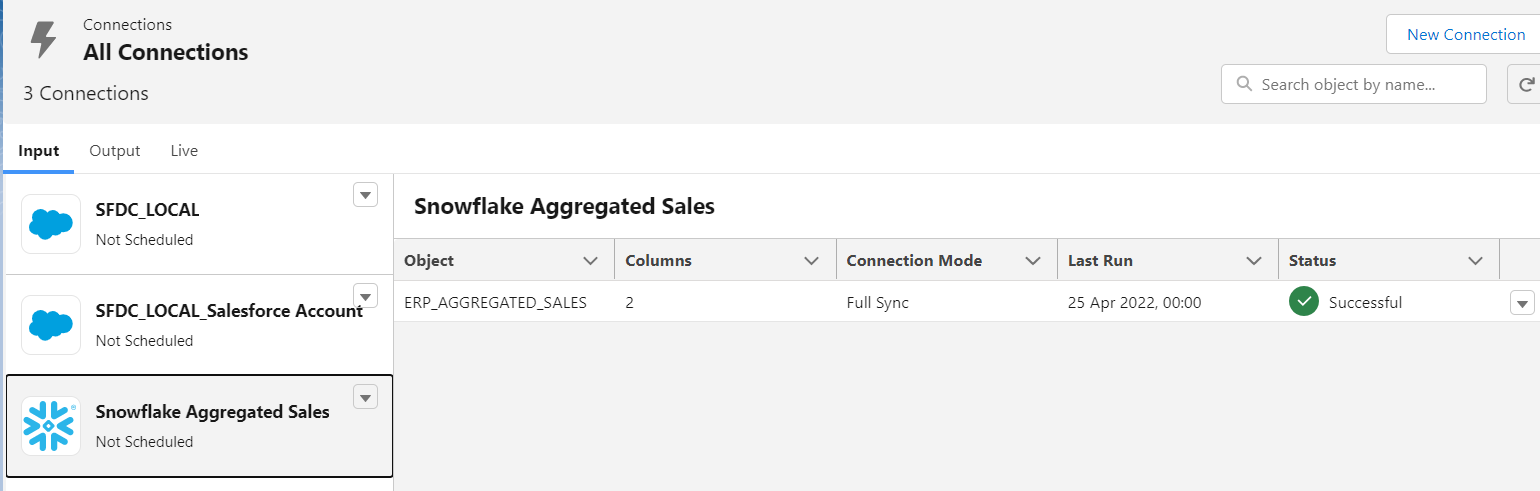Switch to the Output tab
Viewport: 1540px width, 491px height.
pyautogui.click(x=115, y=151)
